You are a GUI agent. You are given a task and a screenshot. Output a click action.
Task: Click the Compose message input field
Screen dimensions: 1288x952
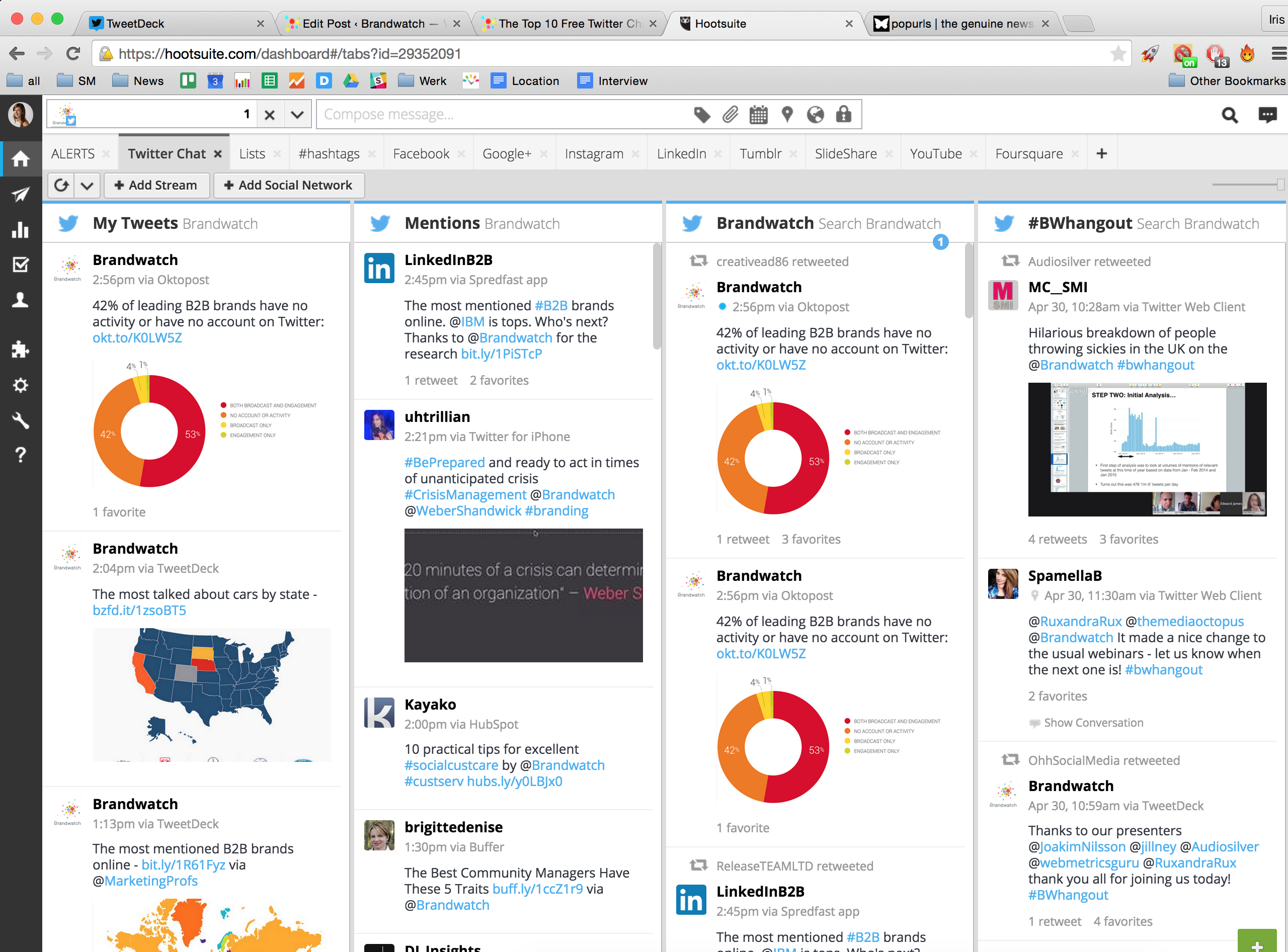coord(505,115)
